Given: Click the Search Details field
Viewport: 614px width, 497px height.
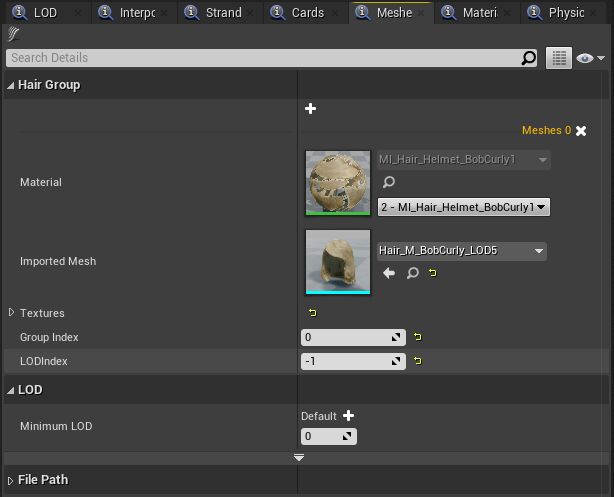Looking at the screenshot, I should click(265, 58).
